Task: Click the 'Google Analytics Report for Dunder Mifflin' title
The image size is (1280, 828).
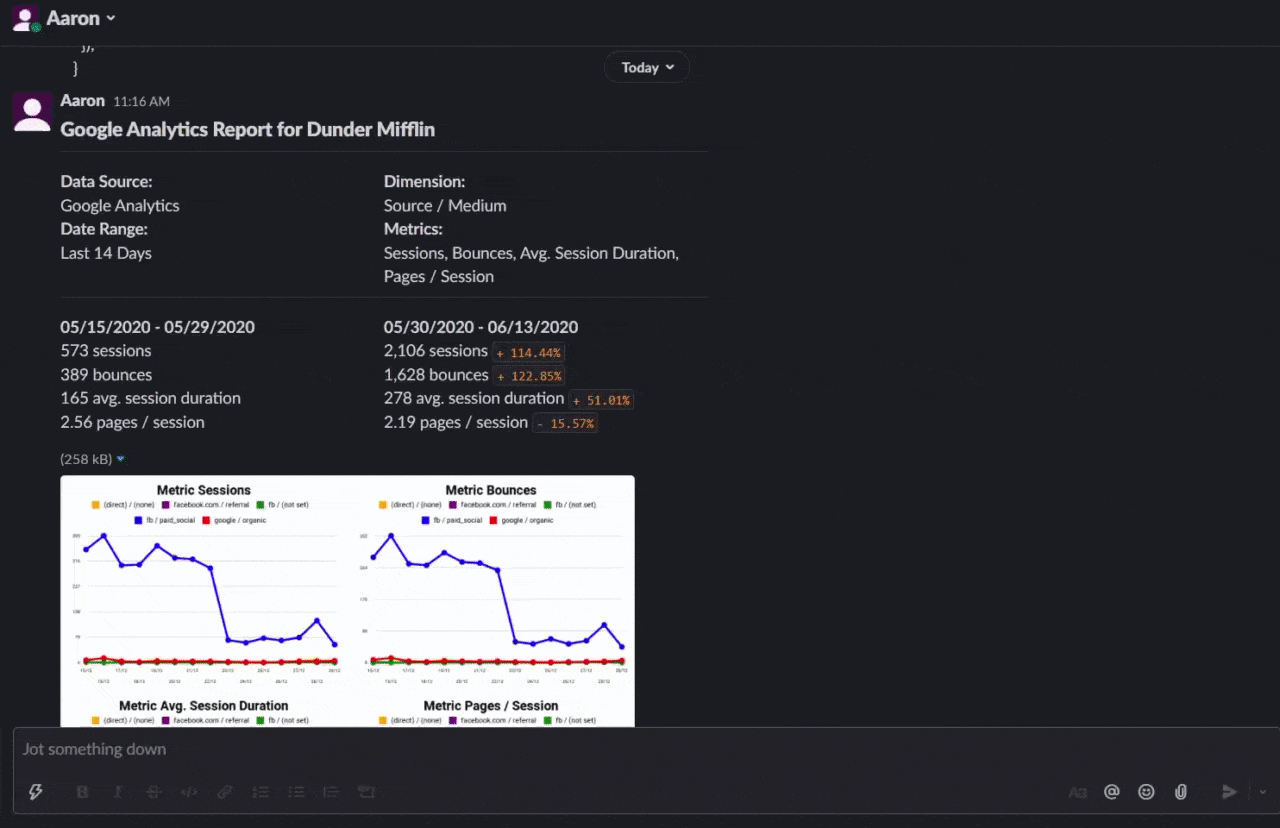Action: (x=247, y=129)
